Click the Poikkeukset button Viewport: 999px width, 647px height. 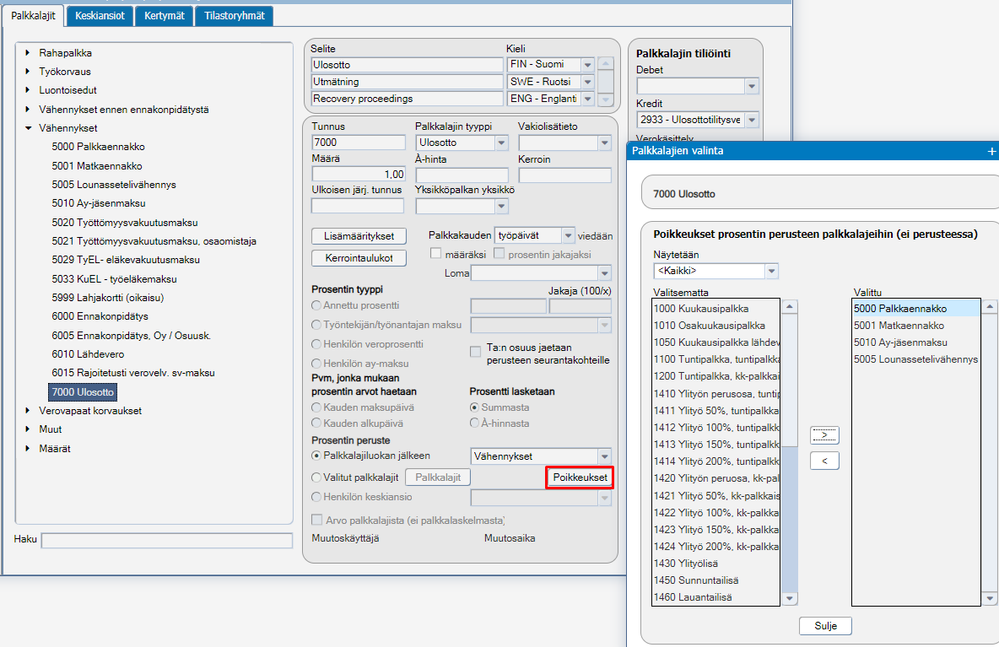click(580, 478)
